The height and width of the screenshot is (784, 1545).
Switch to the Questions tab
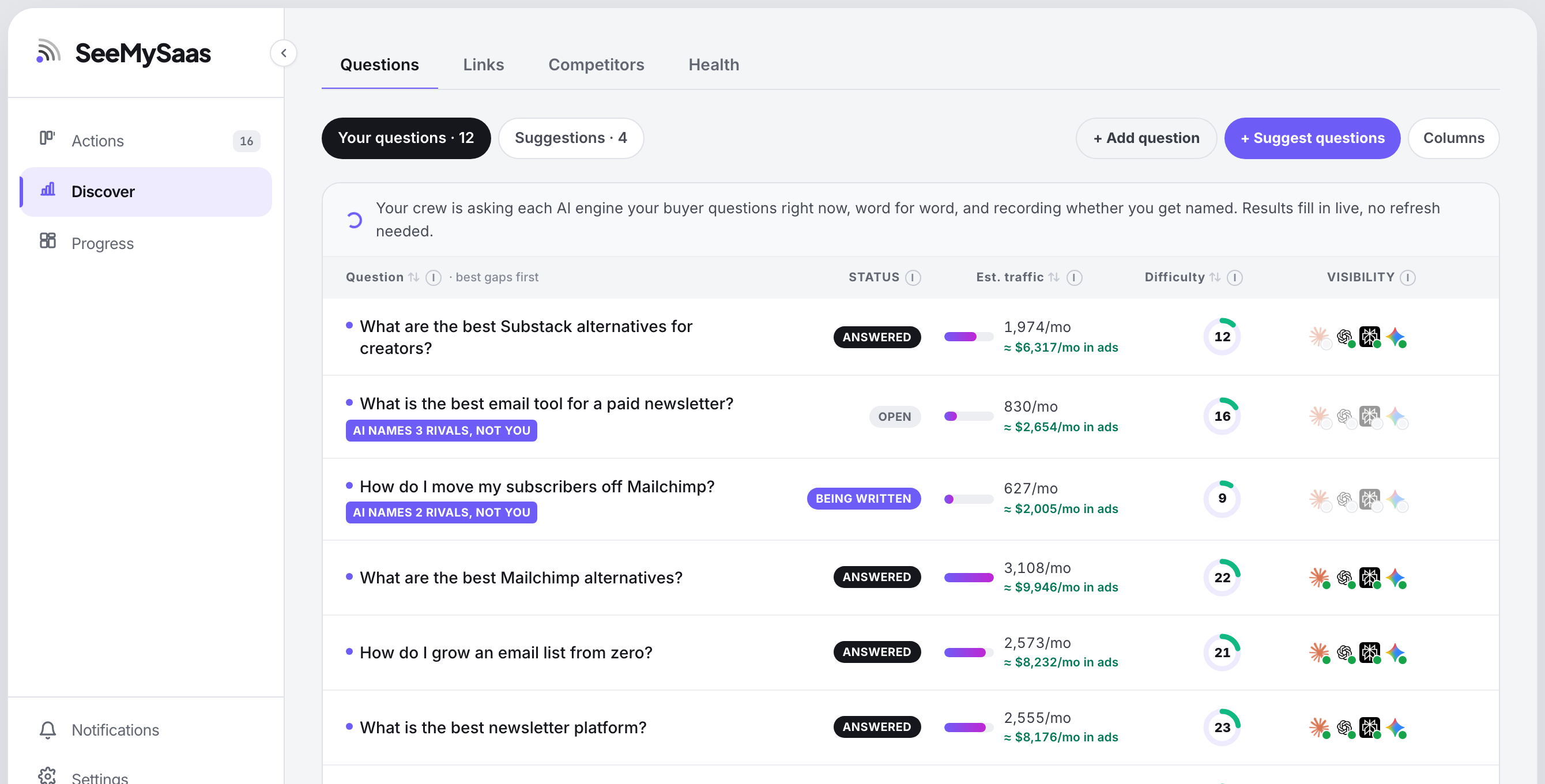pos(379,65)
